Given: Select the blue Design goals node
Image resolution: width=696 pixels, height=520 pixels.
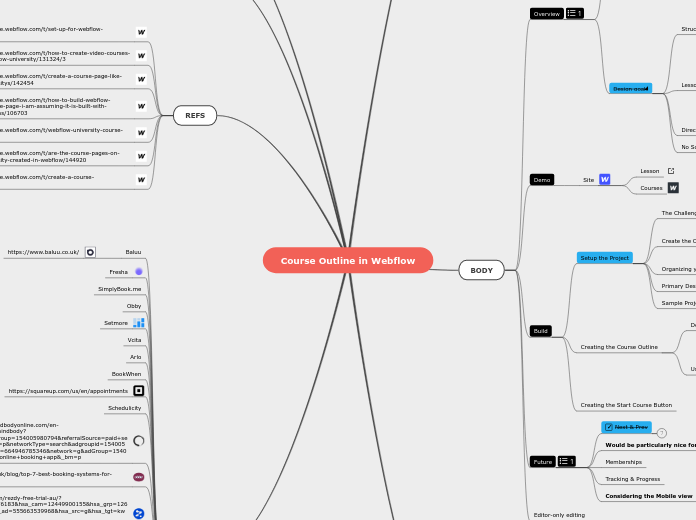Looking at the screenshot, I should (x=630, y=88).
